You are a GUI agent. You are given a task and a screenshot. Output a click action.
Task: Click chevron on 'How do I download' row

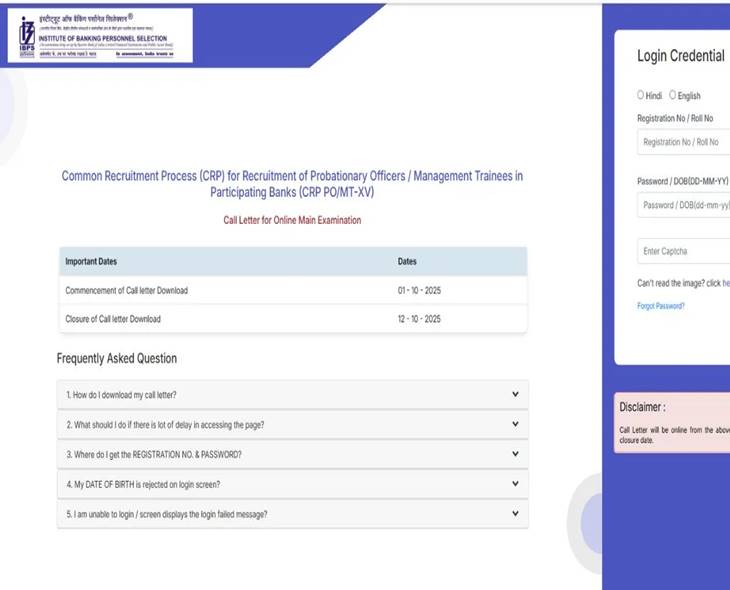515,394
